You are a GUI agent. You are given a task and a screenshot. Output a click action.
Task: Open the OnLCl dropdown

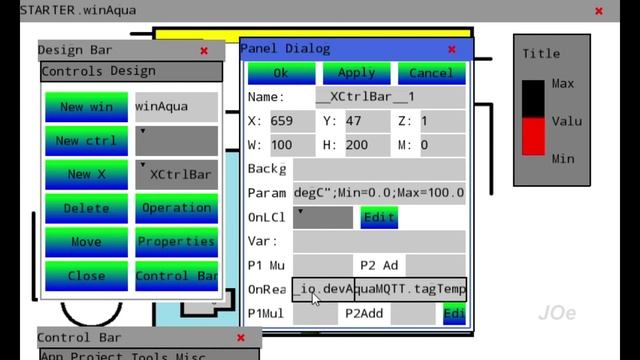[x=323, y=217]
